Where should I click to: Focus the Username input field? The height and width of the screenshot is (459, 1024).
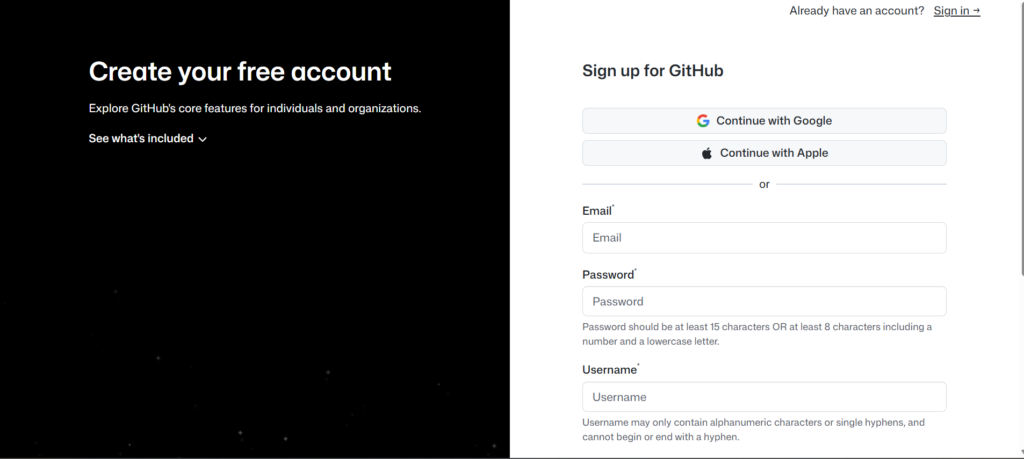tap(764, 397)
